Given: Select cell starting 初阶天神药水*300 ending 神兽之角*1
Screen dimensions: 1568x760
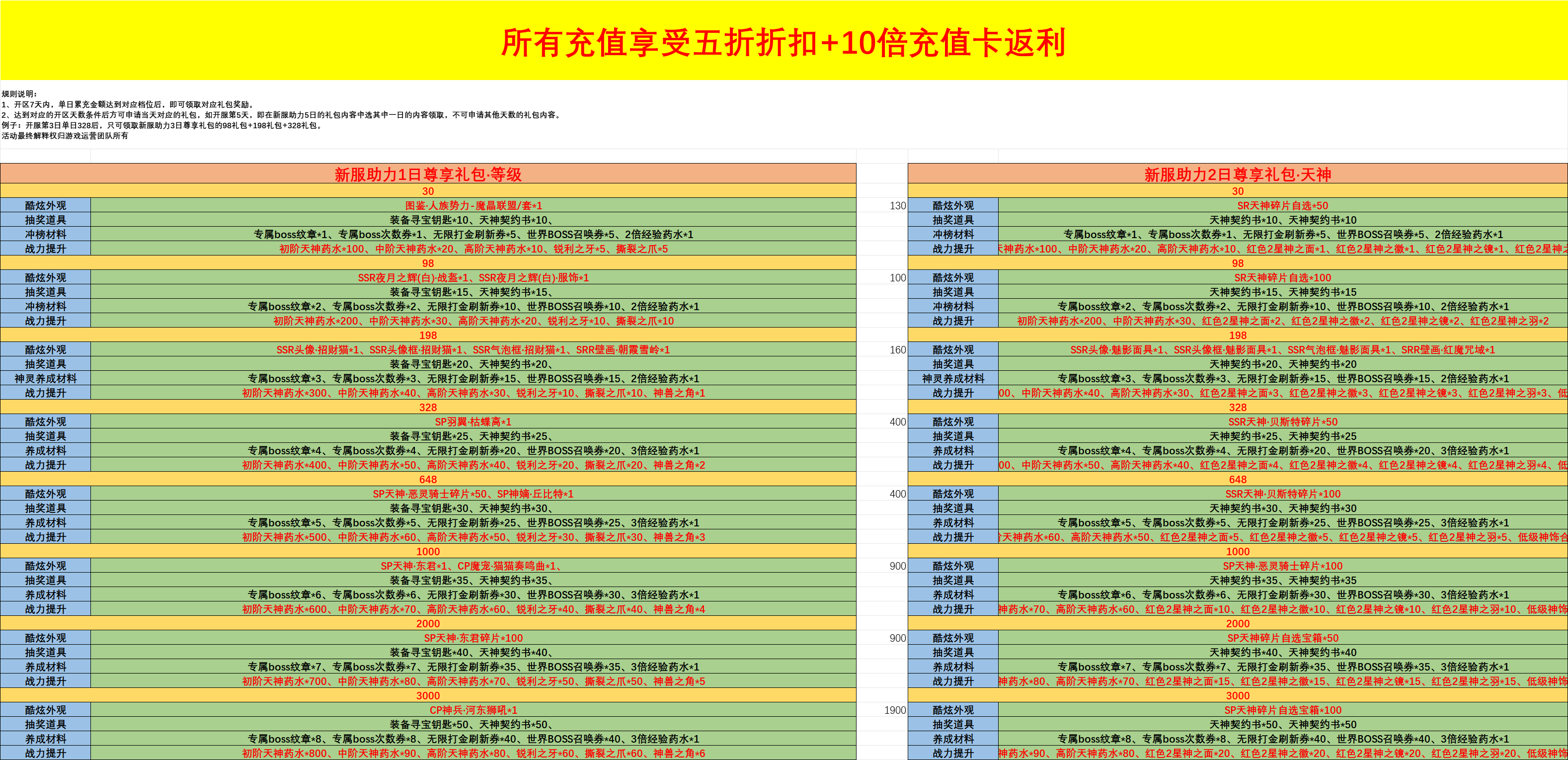Looking at the screenshot, I should pos(473,393).
